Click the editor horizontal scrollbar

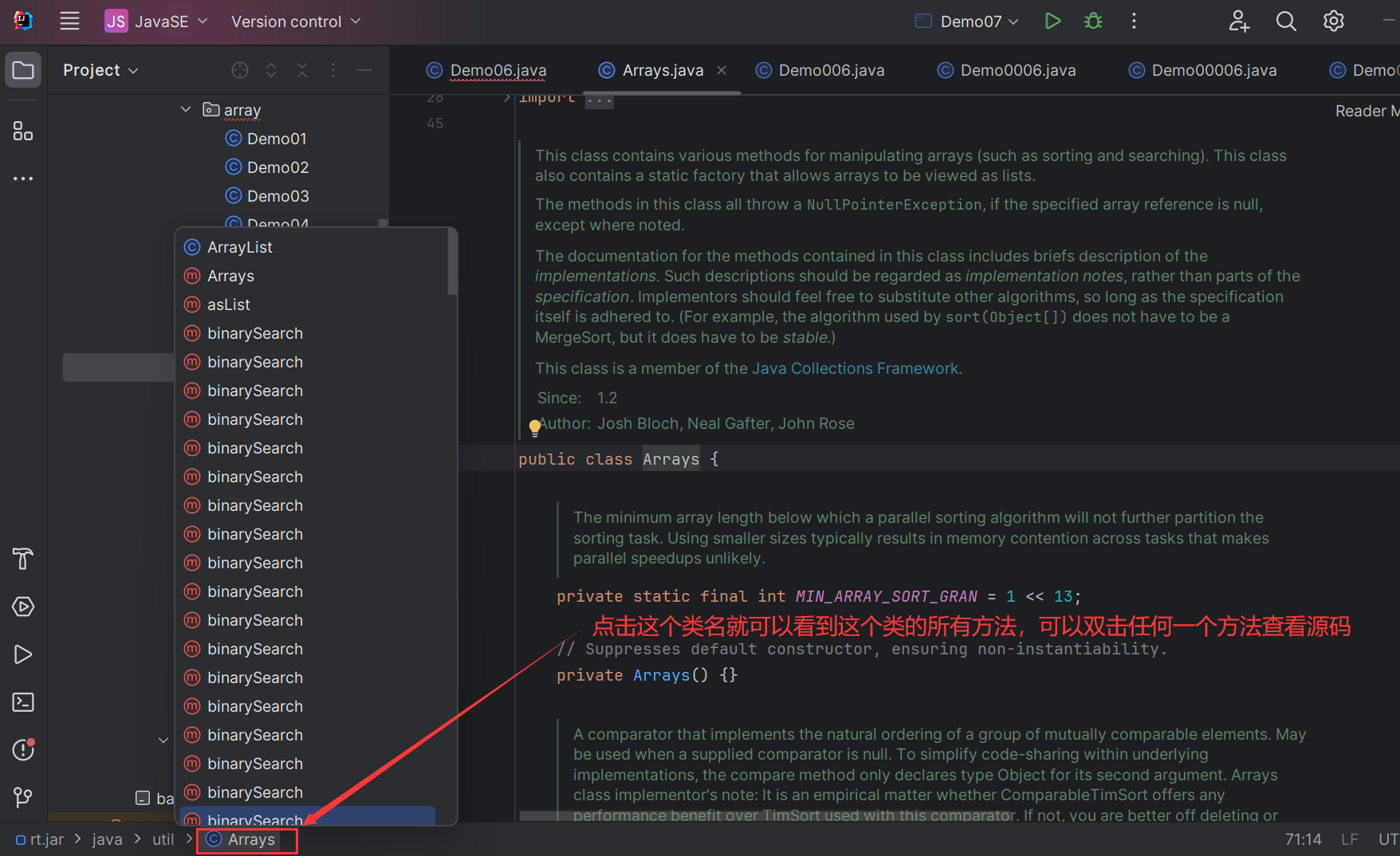tap(766, 816)
